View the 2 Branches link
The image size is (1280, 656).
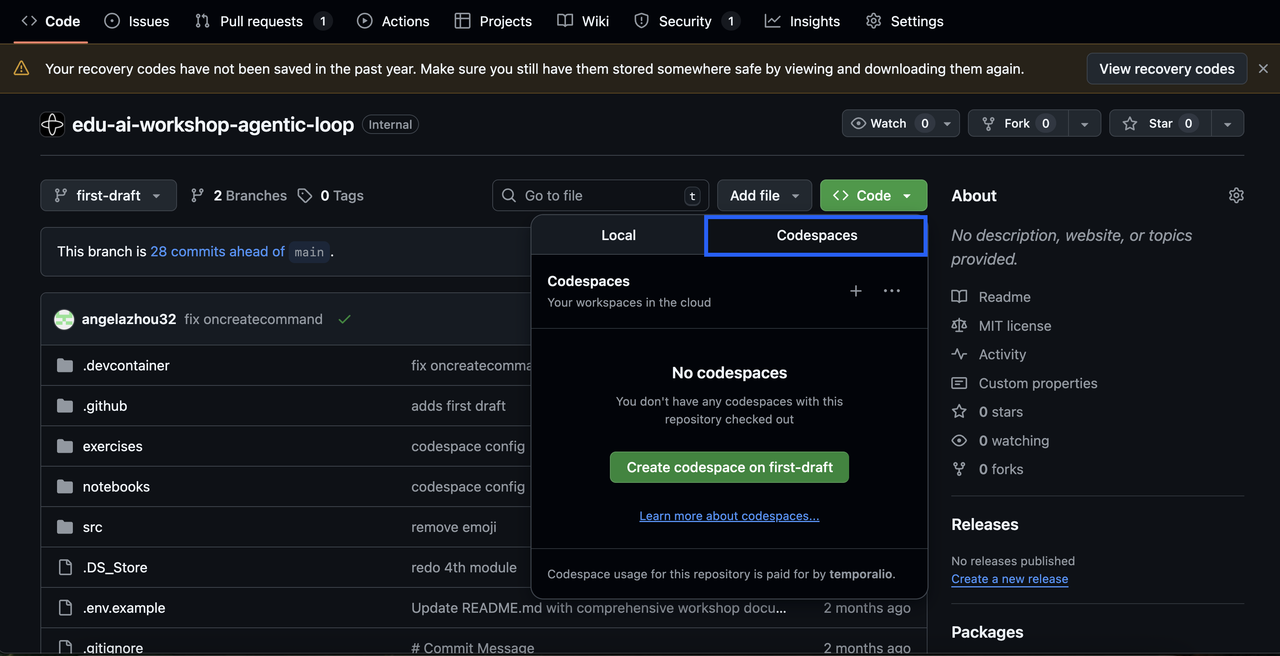(239, 195)
